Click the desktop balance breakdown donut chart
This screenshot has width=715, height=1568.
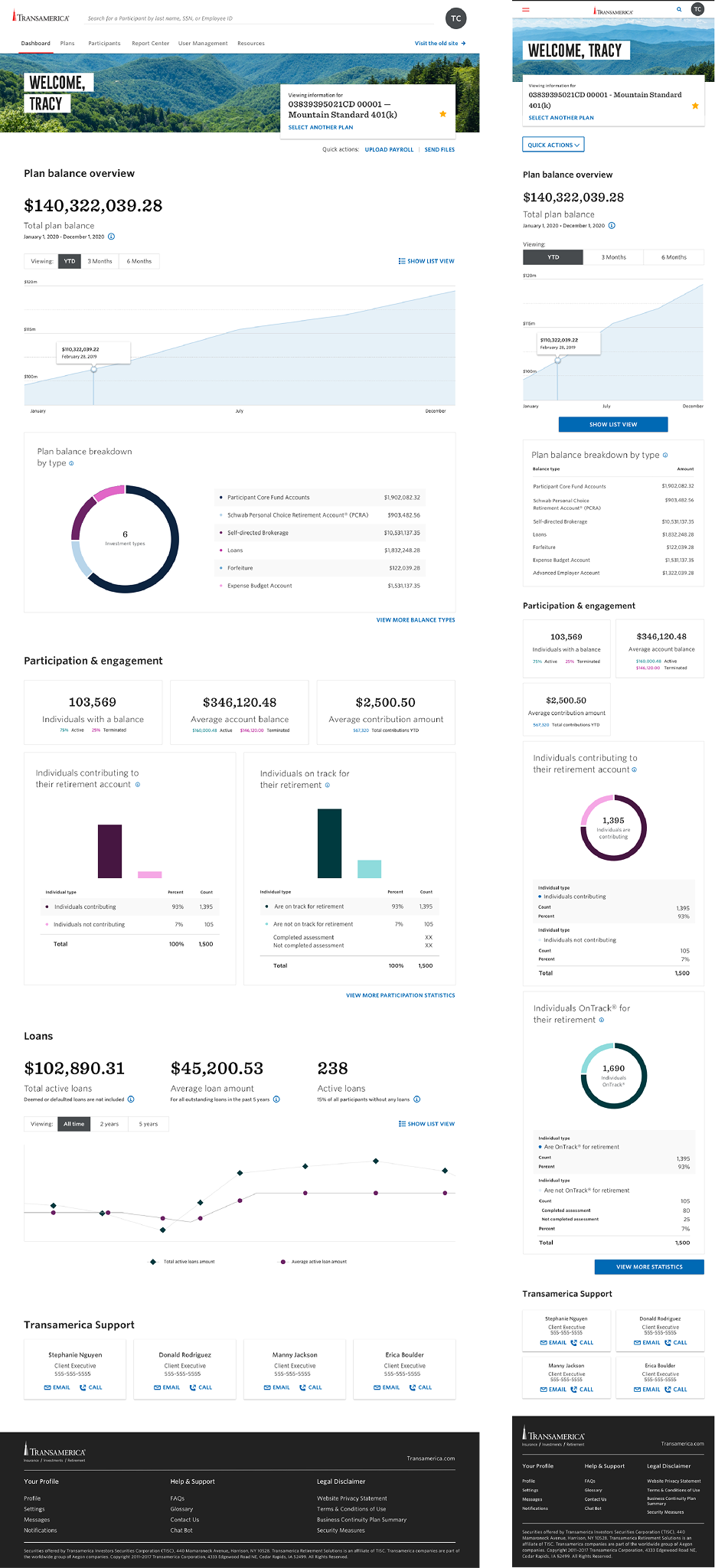tap(125, 539)
